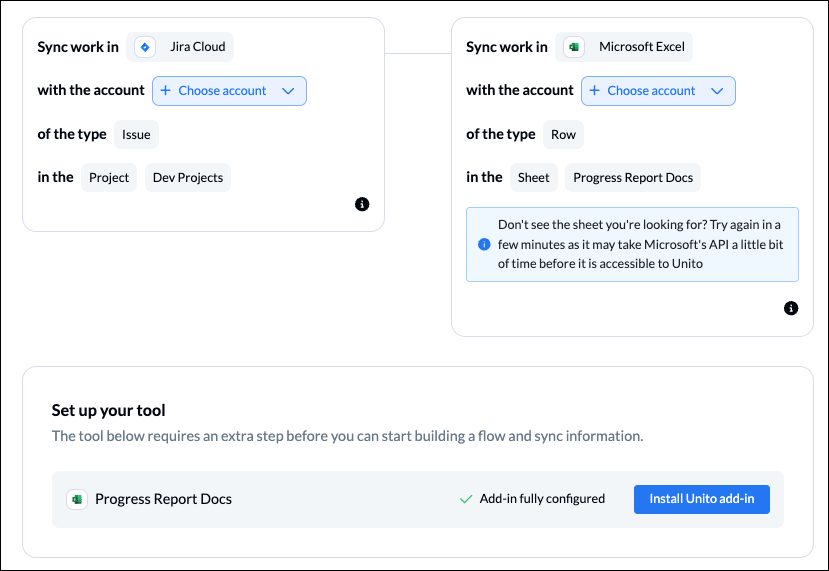Click plus icon in Jira Choose account
This screenshot has width=829, height=571.
click(x=165, y=90)
